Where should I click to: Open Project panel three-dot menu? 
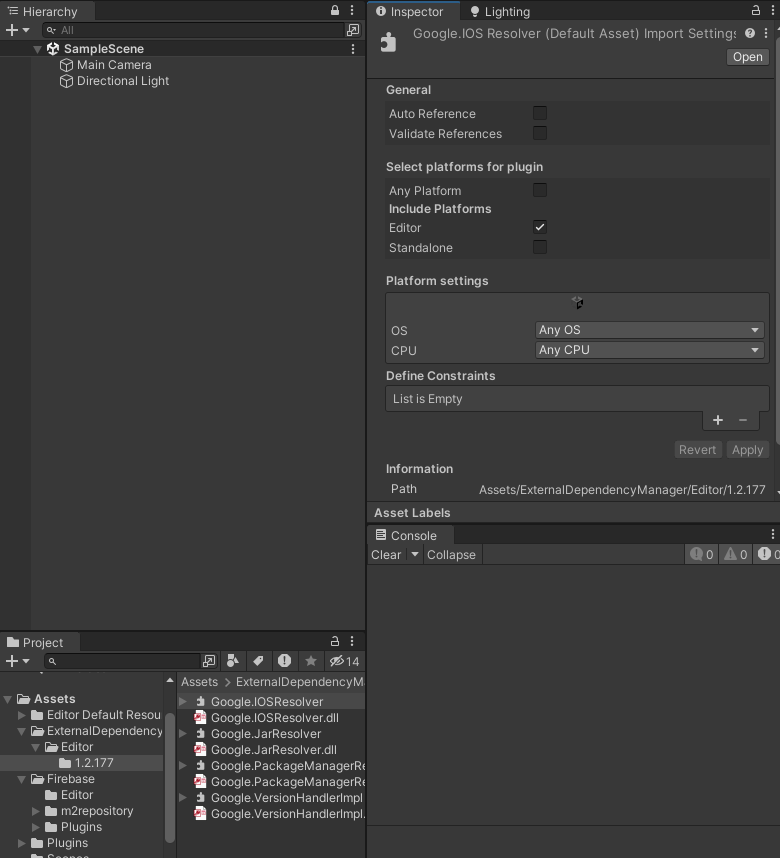tap(352, 641)
